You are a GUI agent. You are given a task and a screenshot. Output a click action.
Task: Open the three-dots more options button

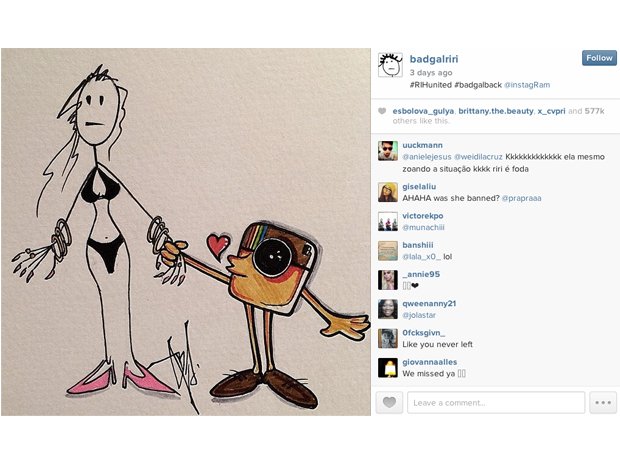point(603,403)
